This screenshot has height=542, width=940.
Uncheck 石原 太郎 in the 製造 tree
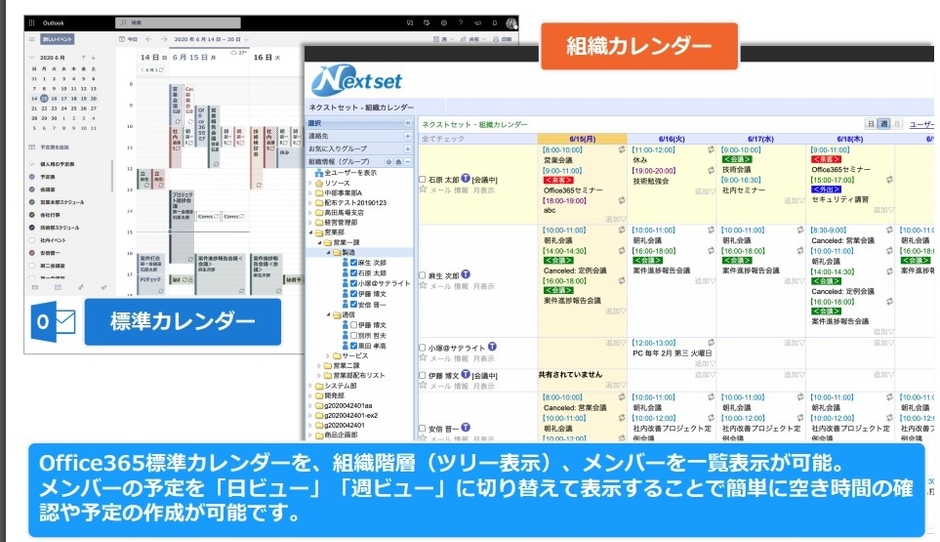354,273
